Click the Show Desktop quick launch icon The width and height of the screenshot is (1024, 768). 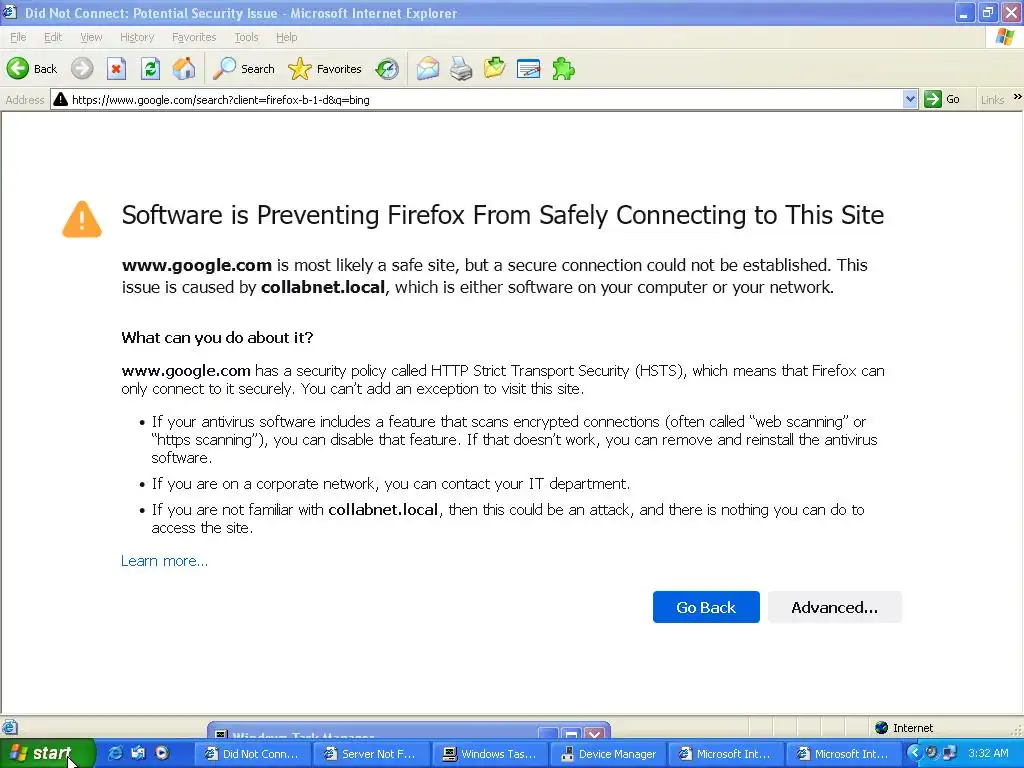click(138, 753)
